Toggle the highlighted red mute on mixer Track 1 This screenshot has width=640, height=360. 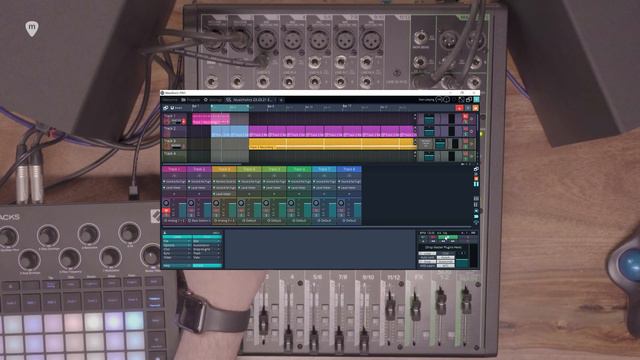tap(166, 211)
